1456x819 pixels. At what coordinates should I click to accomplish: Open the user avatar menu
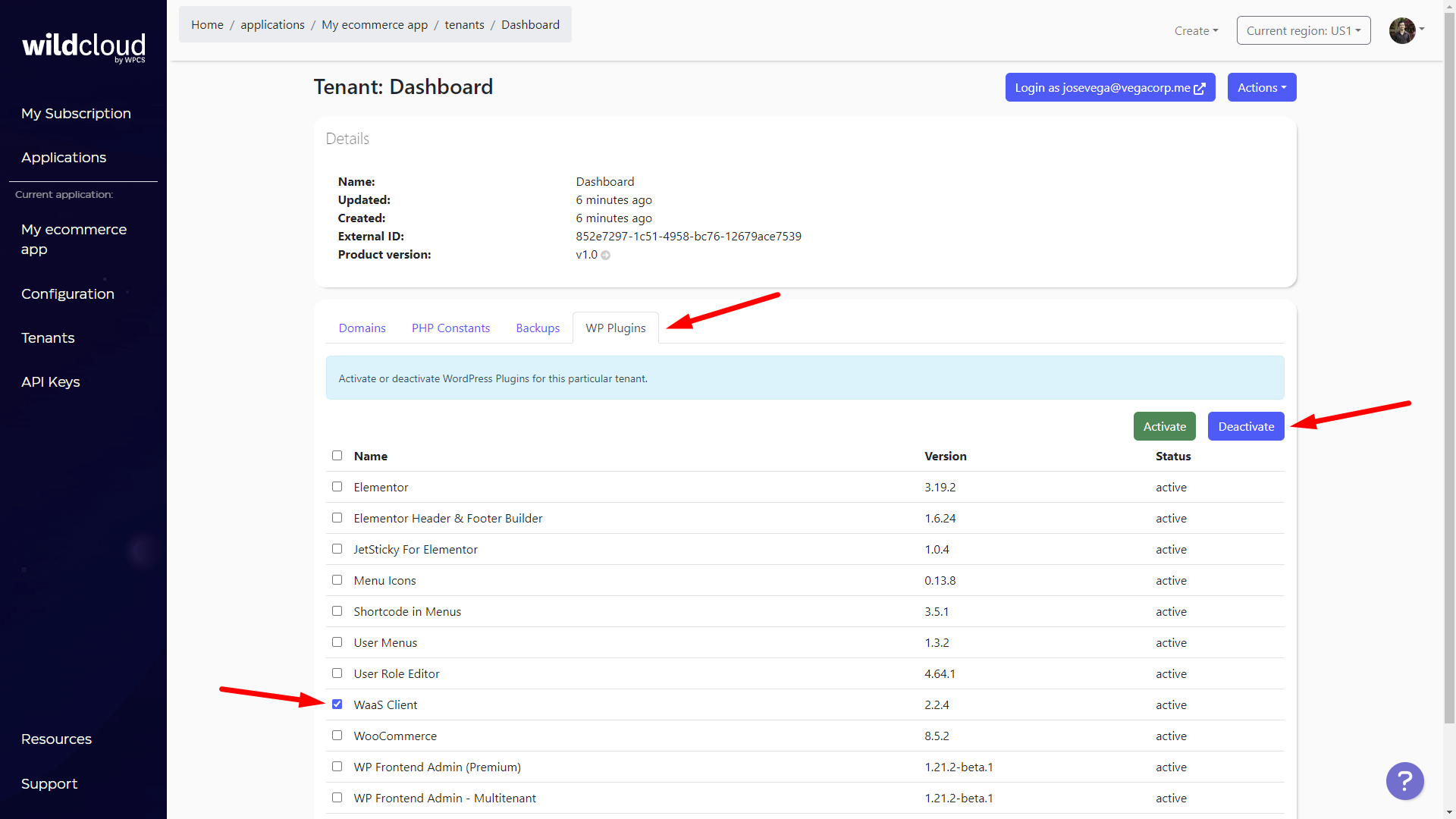(1406, 30)
